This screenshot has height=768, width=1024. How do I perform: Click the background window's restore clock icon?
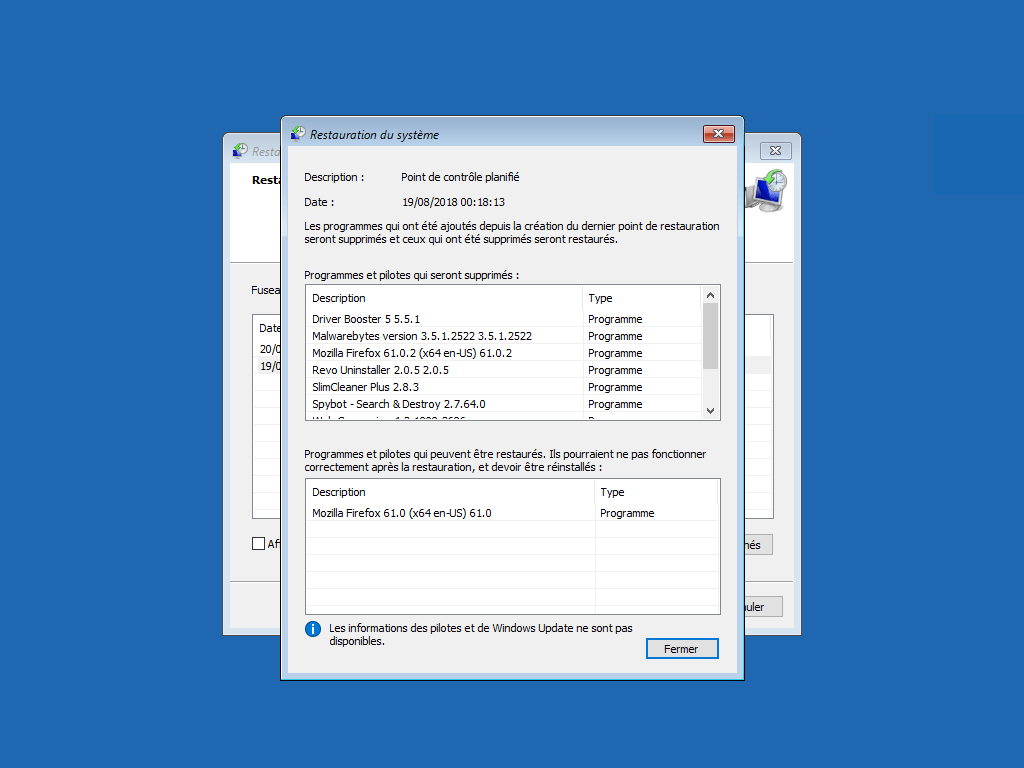[x=767, y=190]
